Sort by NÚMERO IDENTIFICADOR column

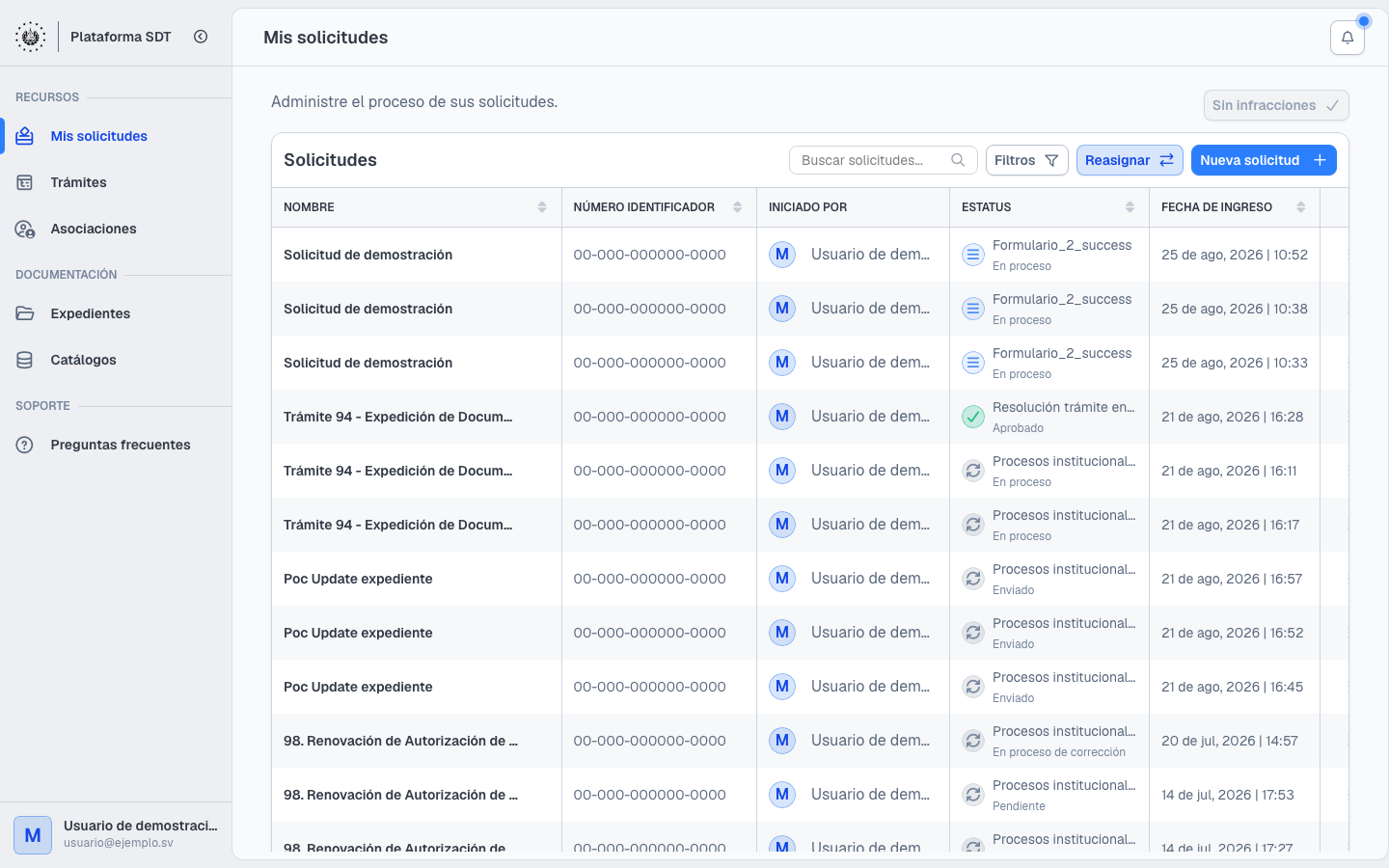(737, 207)
